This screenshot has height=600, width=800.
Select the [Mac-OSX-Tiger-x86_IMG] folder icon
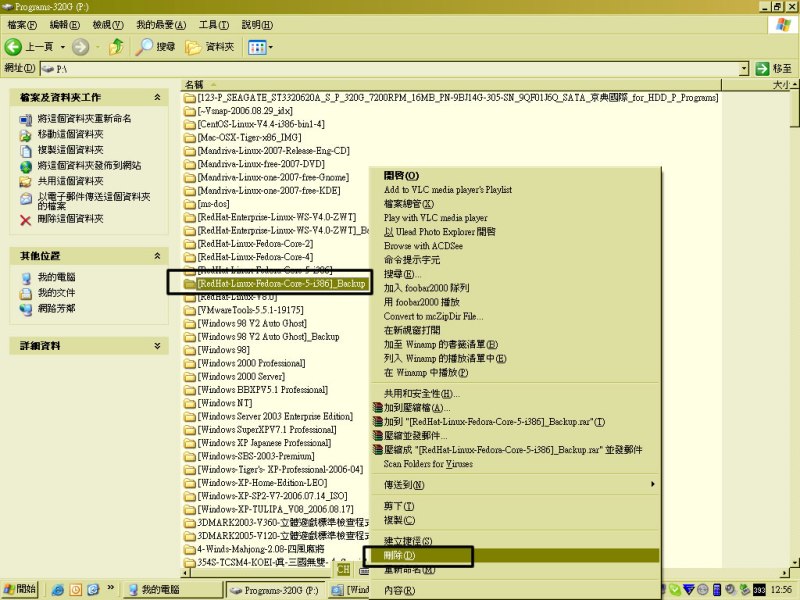pos(190,137)
